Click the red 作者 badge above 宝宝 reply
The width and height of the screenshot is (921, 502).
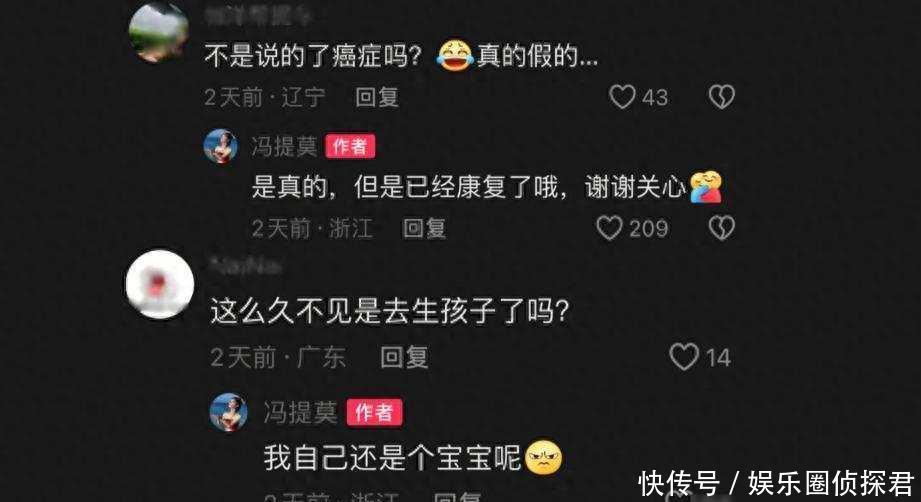[x=374, y=413]
